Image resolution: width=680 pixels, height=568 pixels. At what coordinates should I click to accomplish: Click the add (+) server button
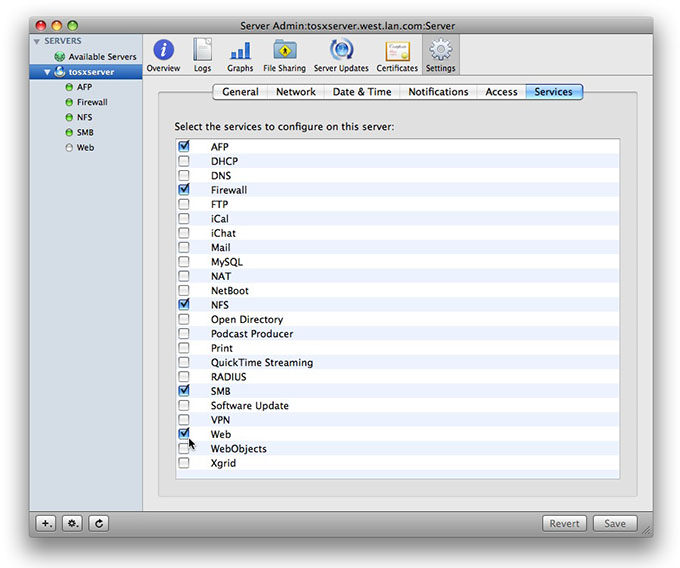pos(46,523)
